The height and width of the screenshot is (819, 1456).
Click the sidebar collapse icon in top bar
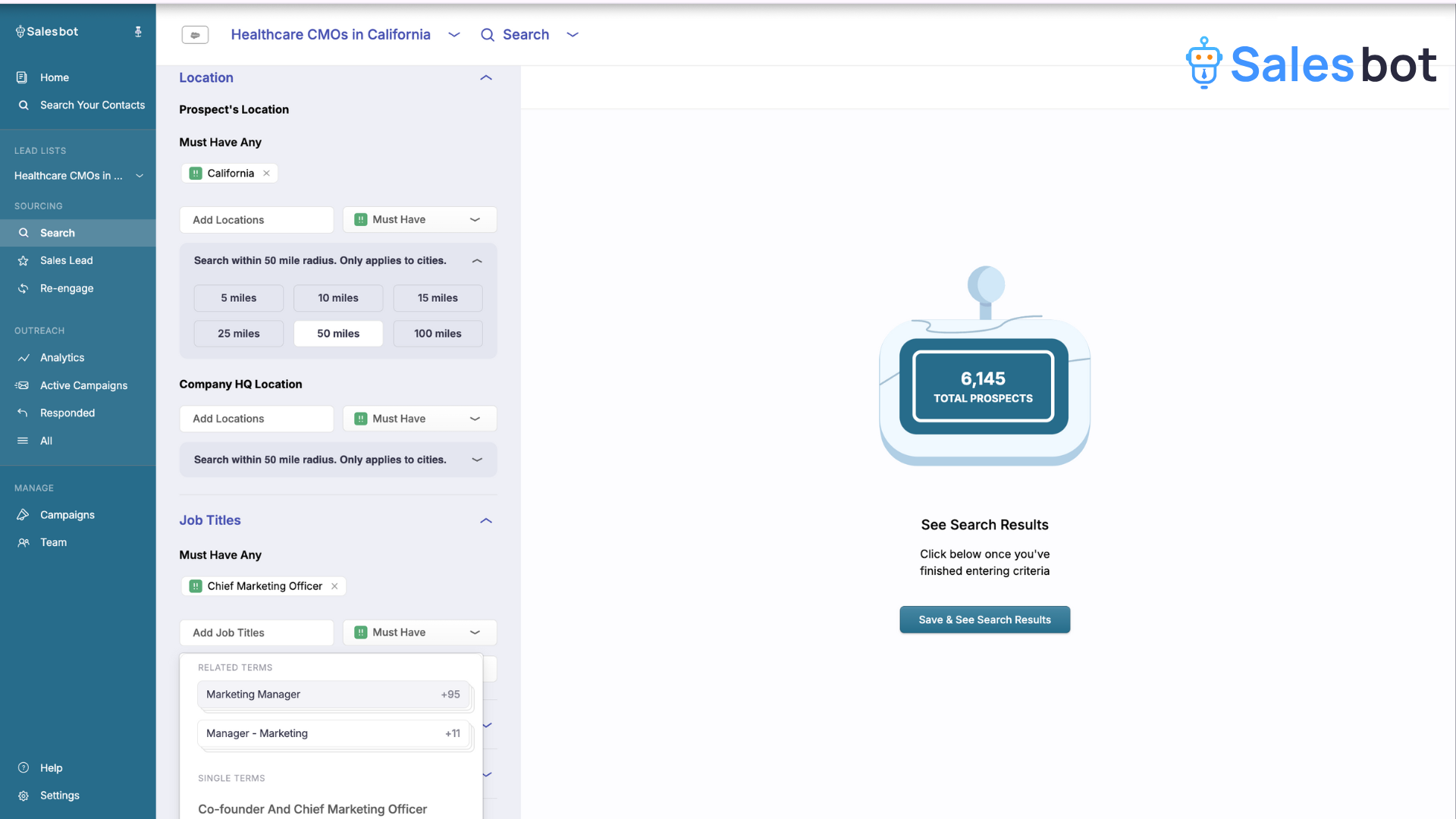[195, 35]
